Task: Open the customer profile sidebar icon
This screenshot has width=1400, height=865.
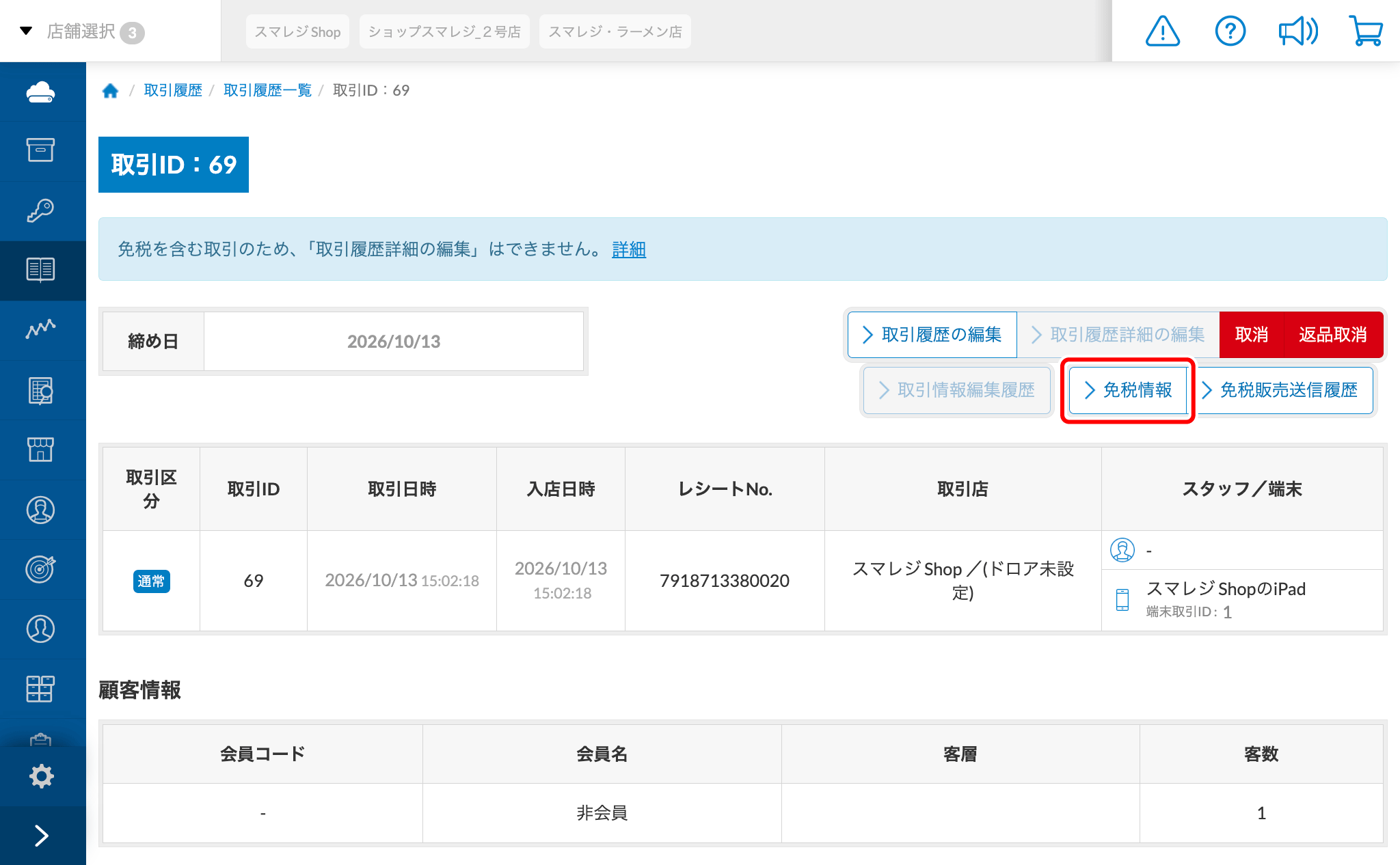Action: pyautogui.click(x=41, y=510)
